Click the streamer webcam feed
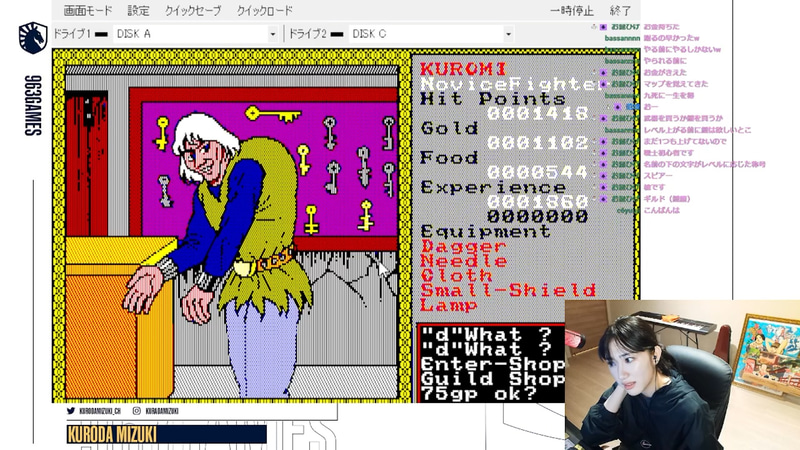 [x=682, y=375]
